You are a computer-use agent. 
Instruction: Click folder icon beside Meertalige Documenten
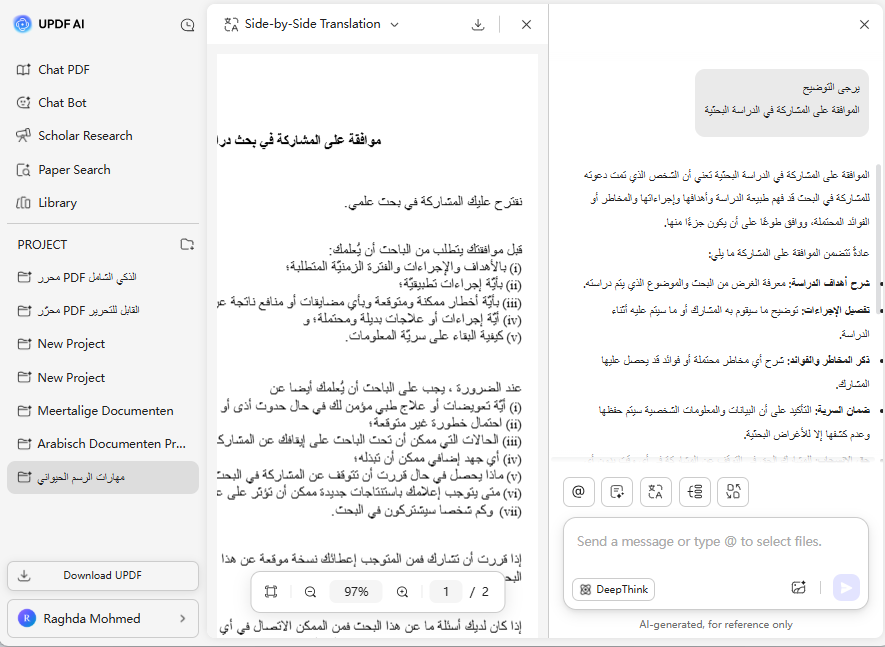coord(24,411)
